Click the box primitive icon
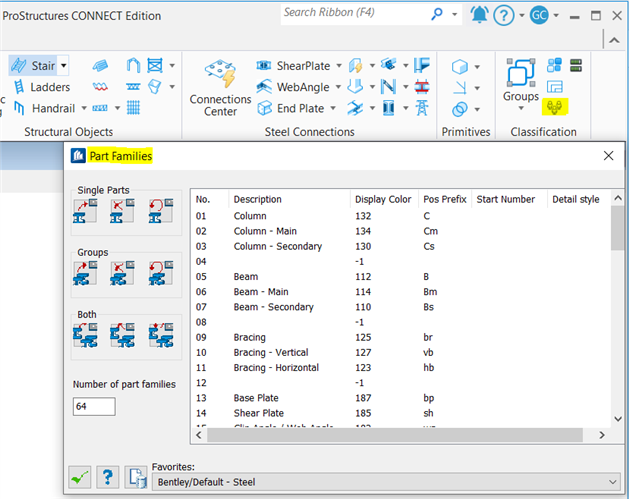 click(460, 66)
